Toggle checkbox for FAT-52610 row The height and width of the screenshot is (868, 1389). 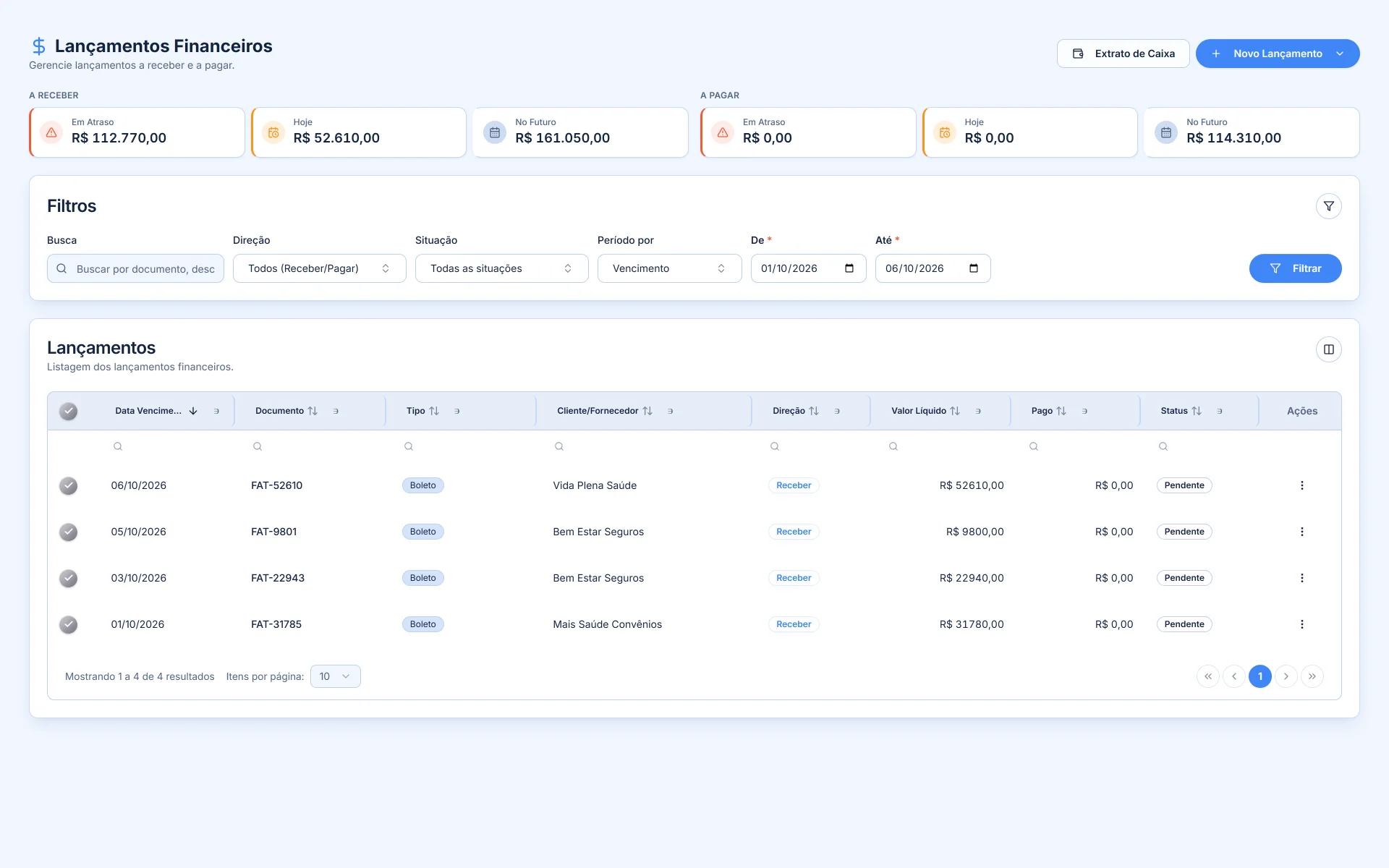tap(69, 485)
